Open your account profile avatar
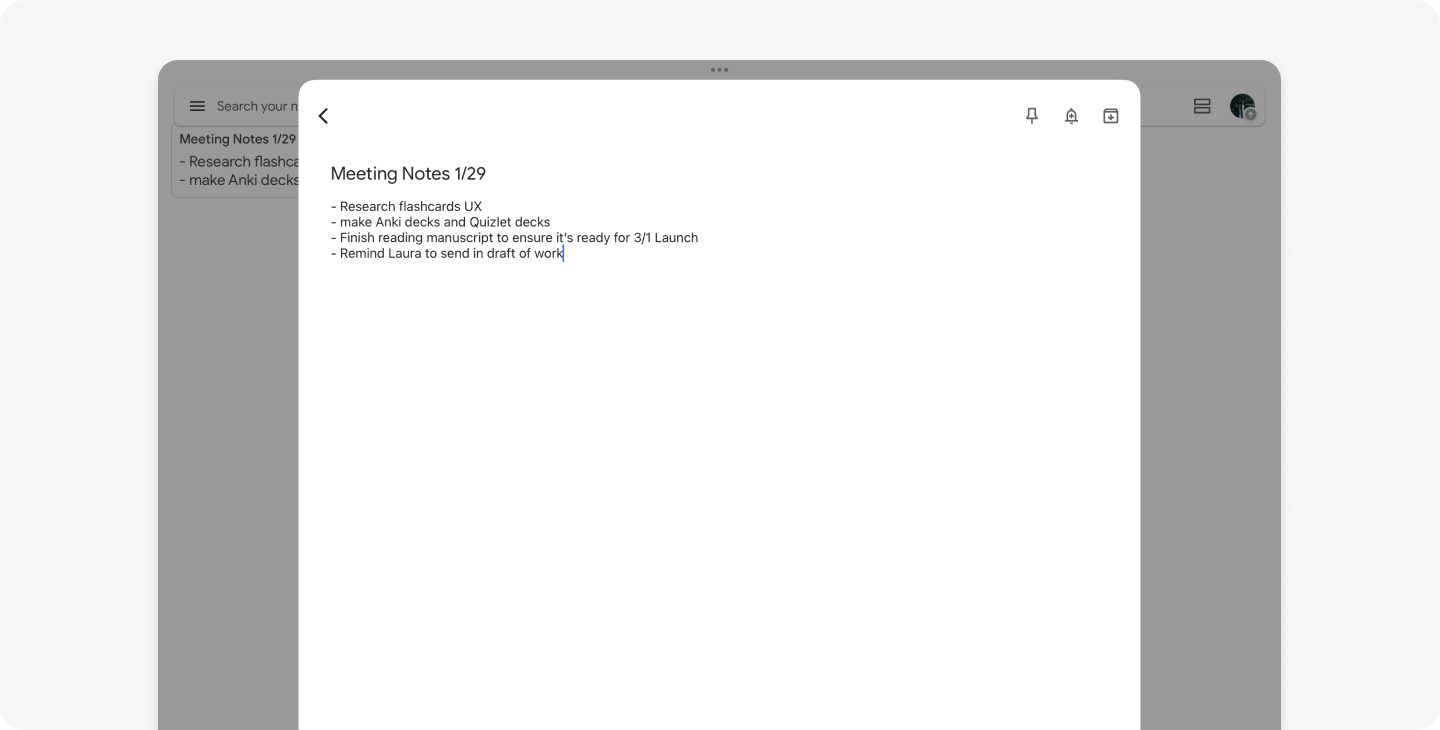This screenshot has height=730, width=1440. click(x=1240, y=106)
